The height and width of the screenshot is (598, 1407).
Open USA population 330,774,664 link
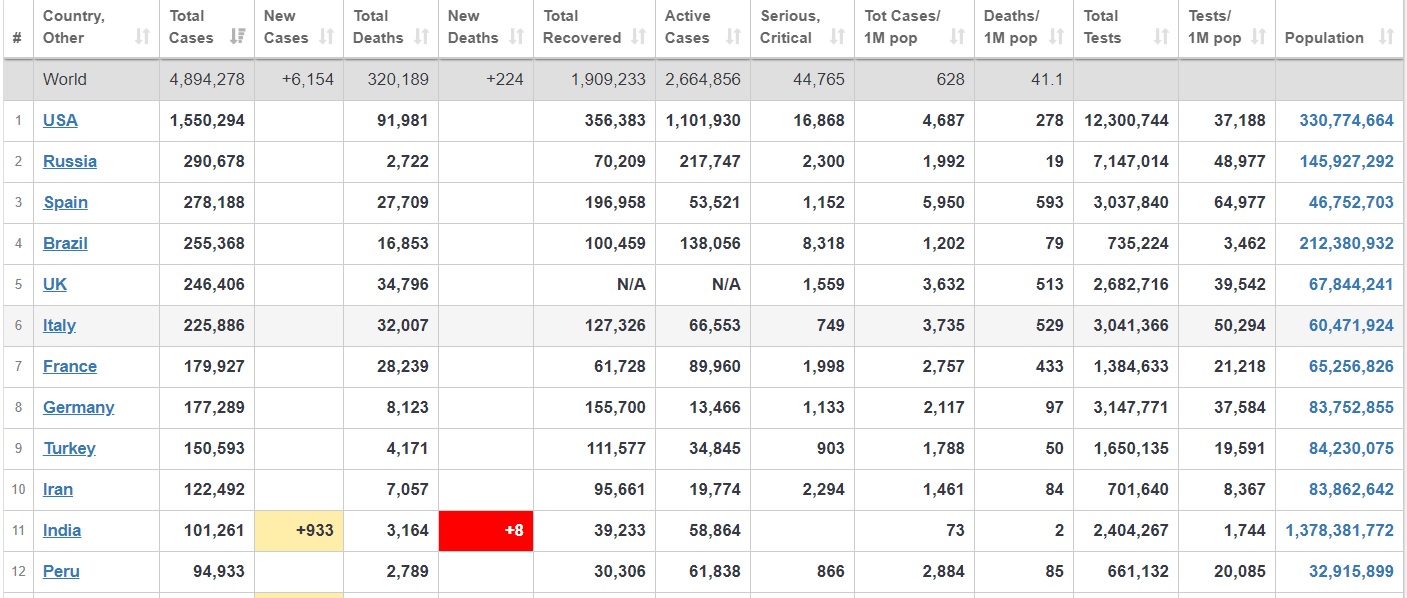[x=1346, y=120]
